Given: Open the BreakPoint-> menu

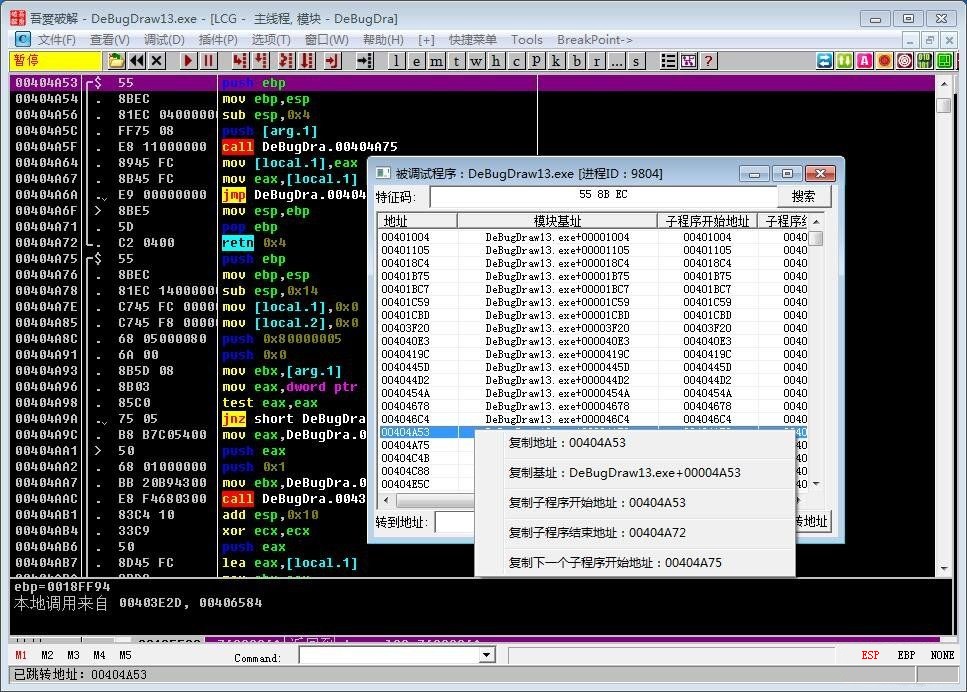Looking at the screenshot, I should pos(595,39).
